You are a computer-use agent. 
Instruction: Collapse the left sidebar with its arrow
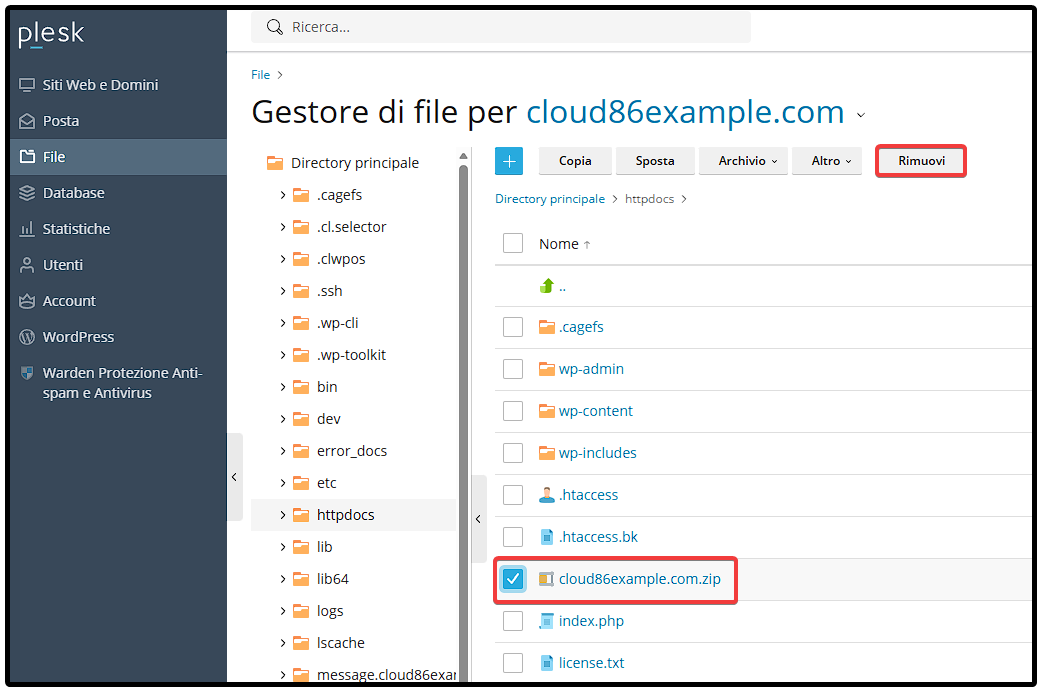(x=235, y=477)
